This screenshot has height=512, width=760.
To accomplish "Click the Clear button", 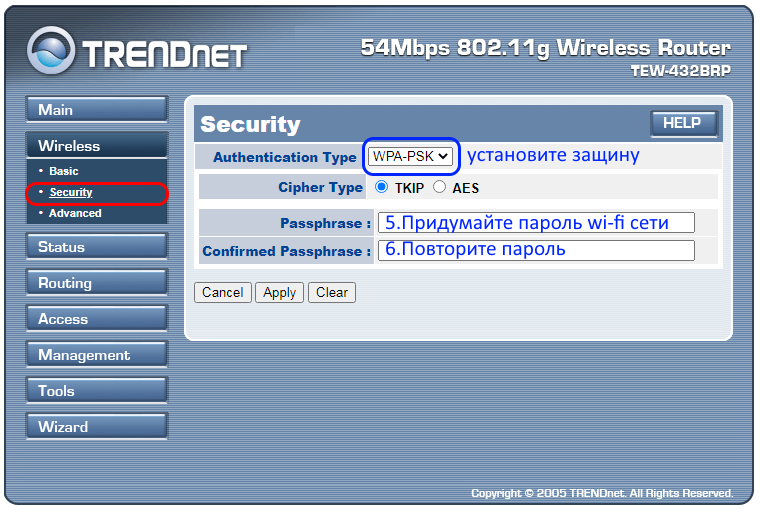I will (x=332, y=292).
